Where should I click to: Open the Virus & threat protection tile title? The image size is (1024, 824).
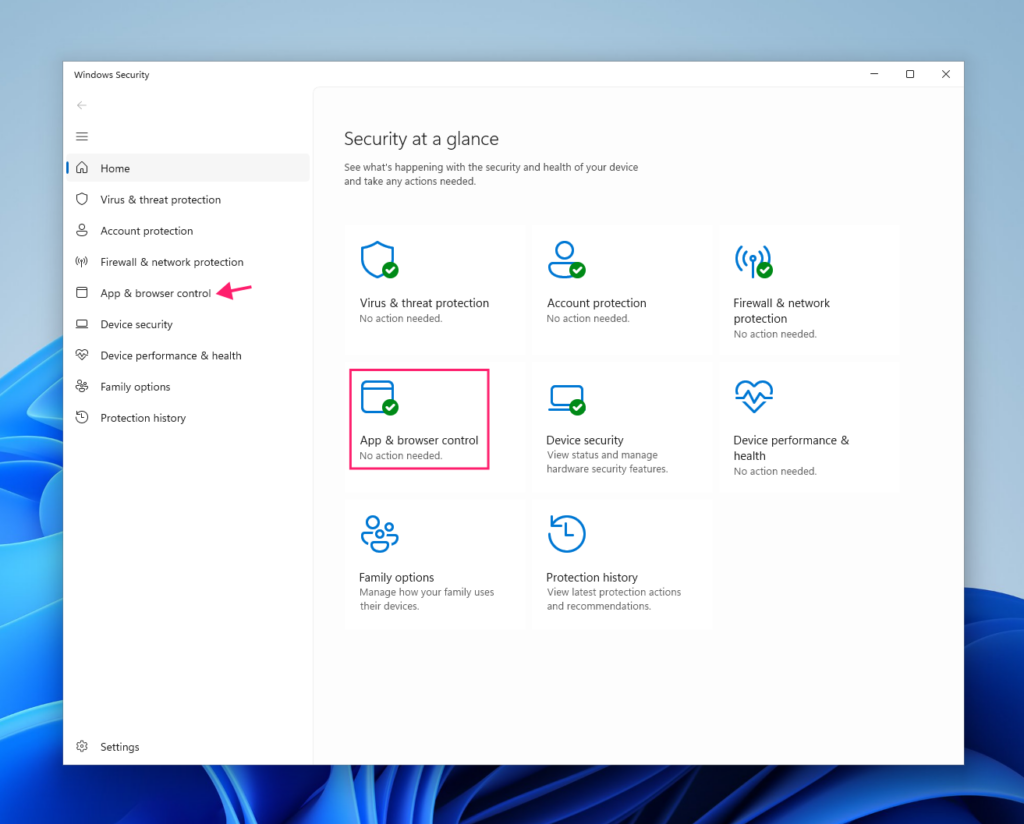click(424, 303)
